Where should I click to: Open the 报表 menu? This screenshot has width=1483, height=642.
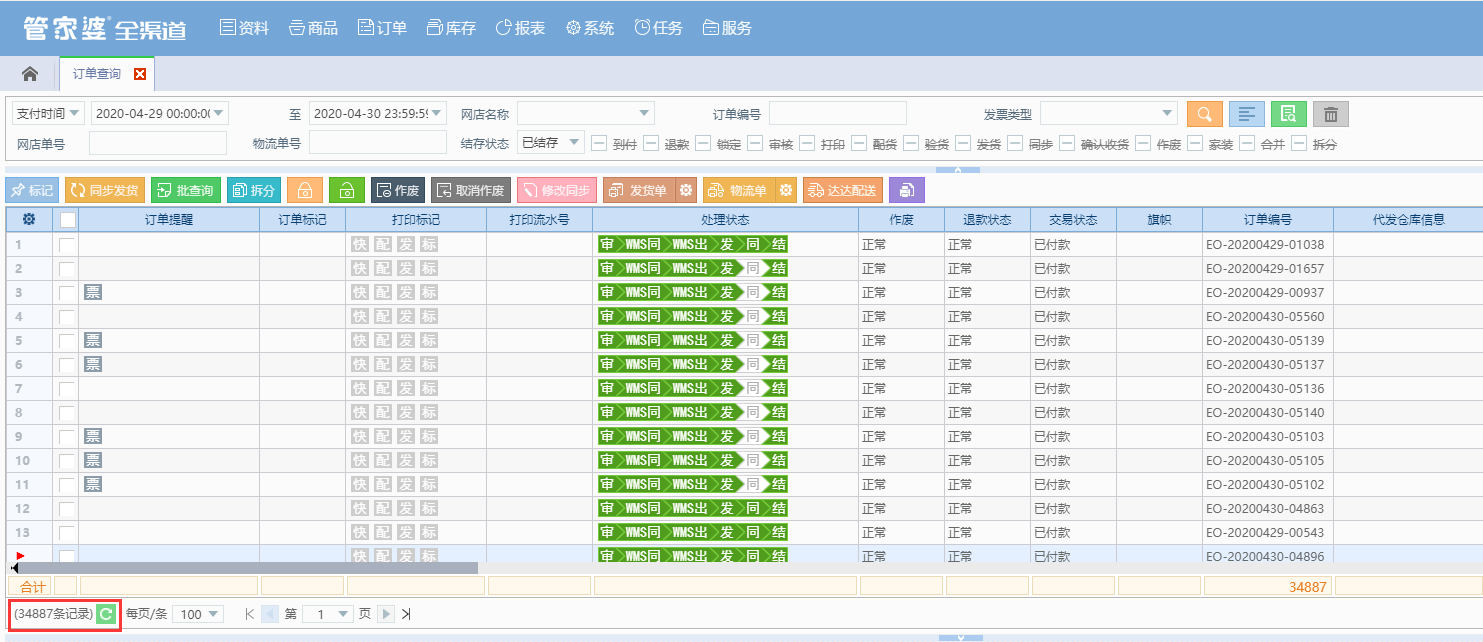pos(520,28)
